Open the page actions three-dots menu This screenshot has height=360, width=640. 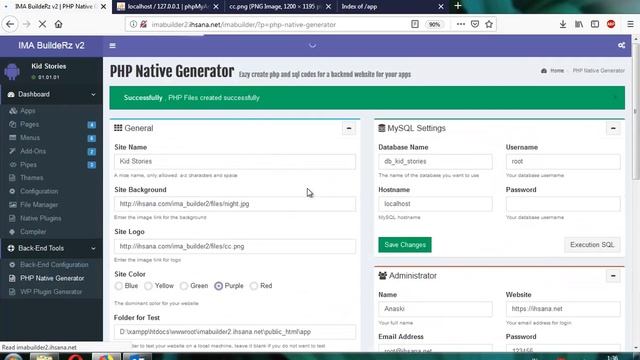tap(461, 24)
